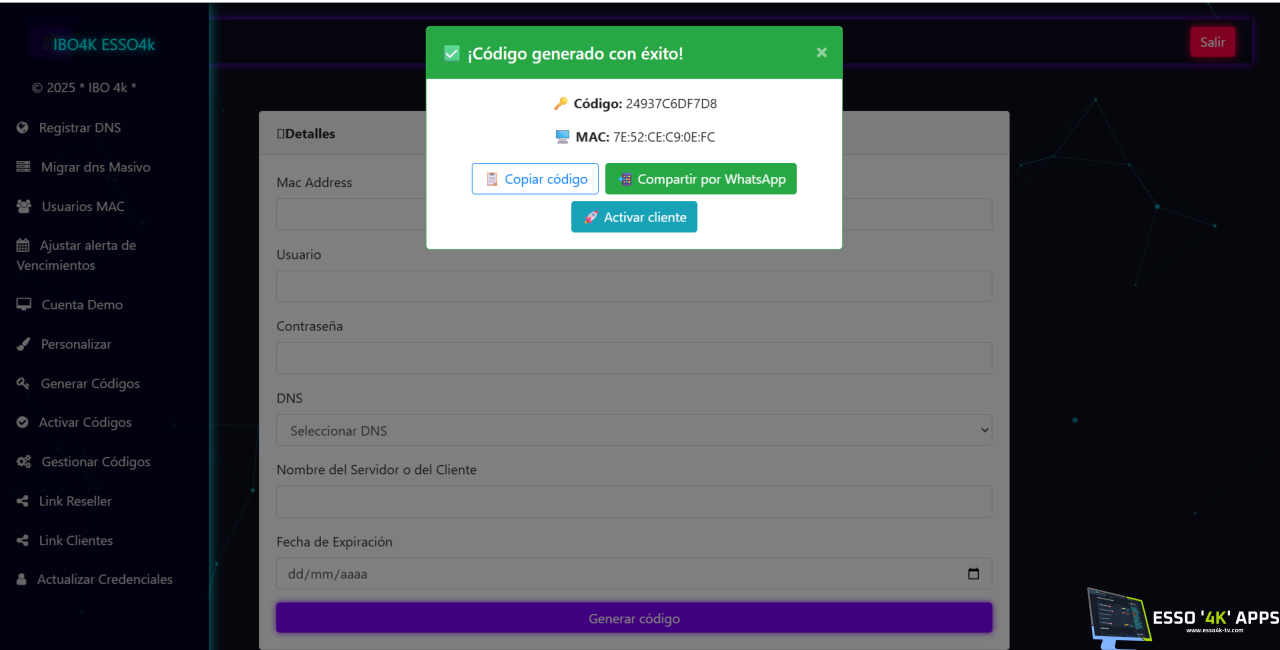Open the date picker calendar in Fecha de Expiración
Screen dimensions: 1280x650
point(973,574)
